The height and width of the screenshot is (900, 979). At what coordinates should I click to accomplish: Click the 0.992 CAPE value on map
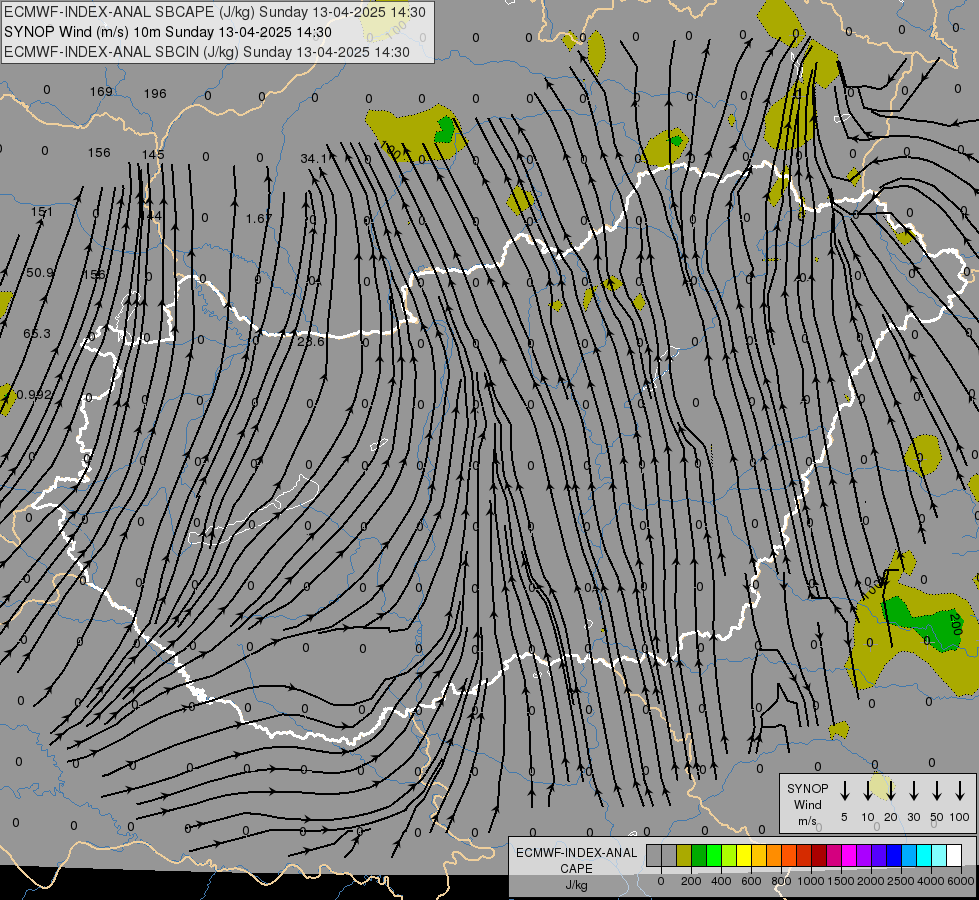[x=34, y=395]
